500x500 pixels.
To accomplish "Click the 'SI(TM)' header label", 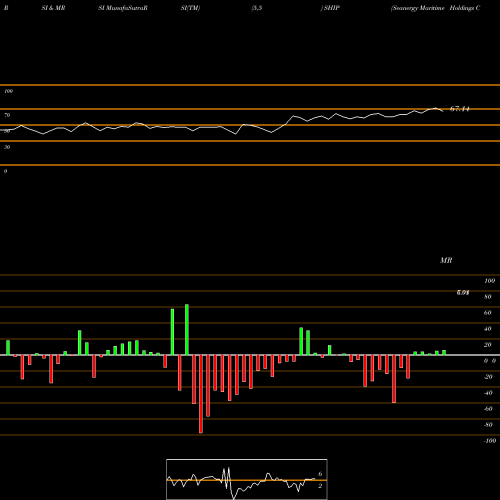I will point(190,8).
